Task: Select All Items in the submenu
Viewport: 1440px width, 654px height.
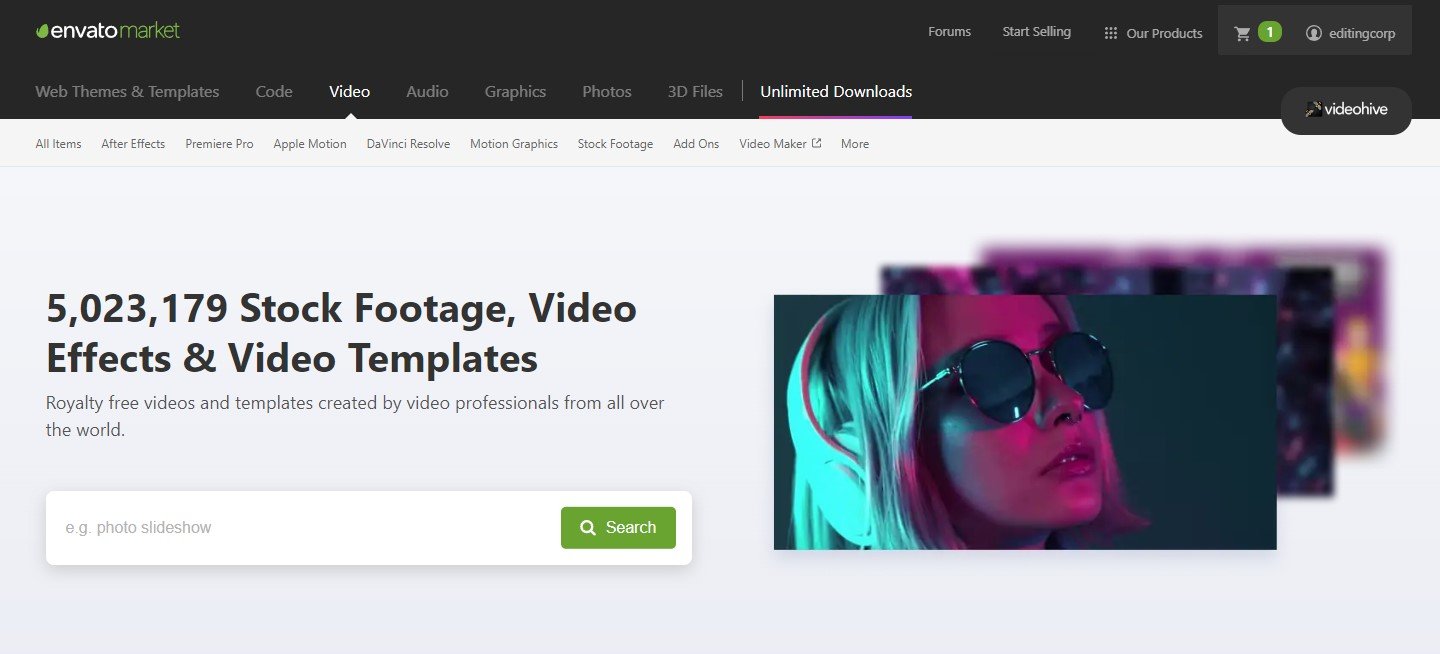Action: click(x=58, y=144)
